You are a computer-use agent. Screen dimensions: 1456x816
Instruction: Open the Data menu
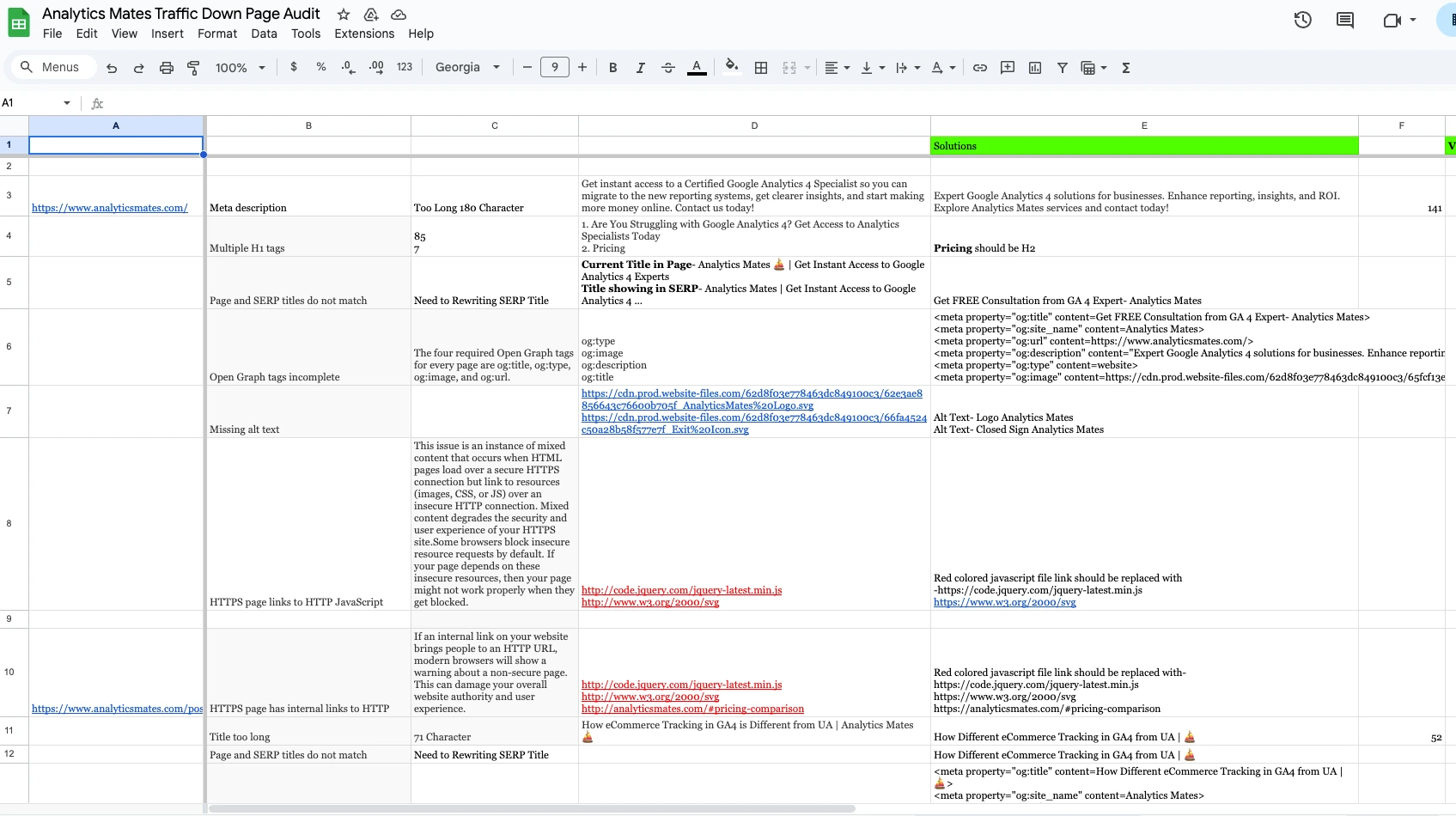[x=265, y=33]
